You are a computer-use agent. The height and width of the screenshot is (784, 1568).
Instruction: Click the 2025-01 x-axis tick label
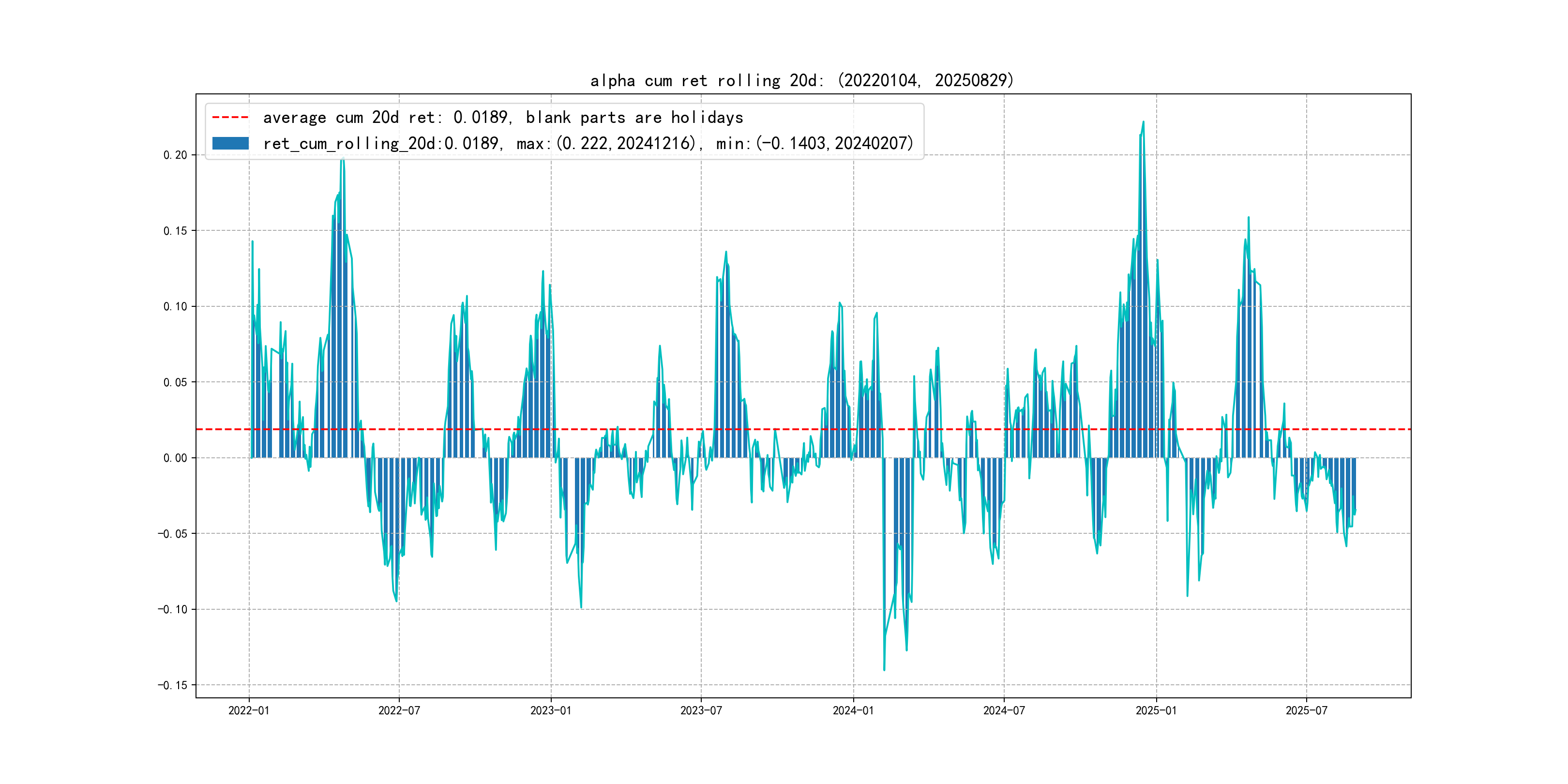pyautogui.click(x=1156, y=710)
